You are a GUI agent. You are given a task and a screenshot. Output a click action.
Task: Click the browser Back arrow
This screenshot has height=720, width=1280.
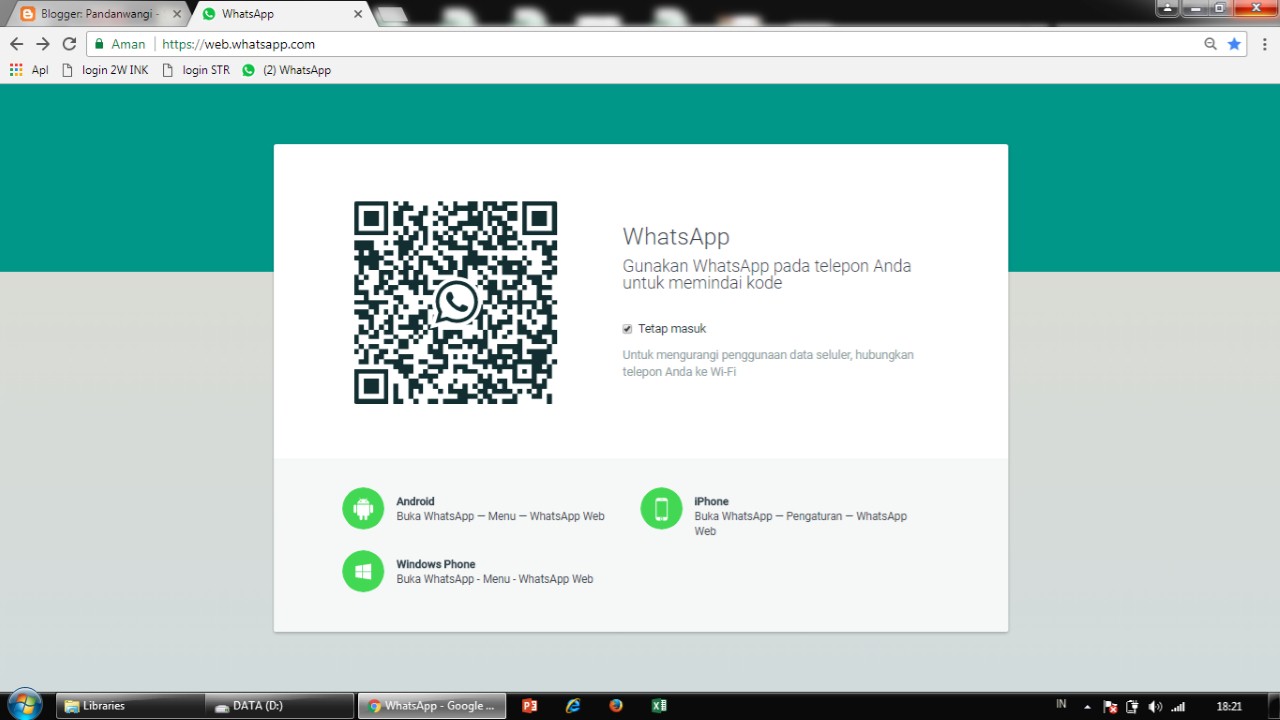coord(16,44)
